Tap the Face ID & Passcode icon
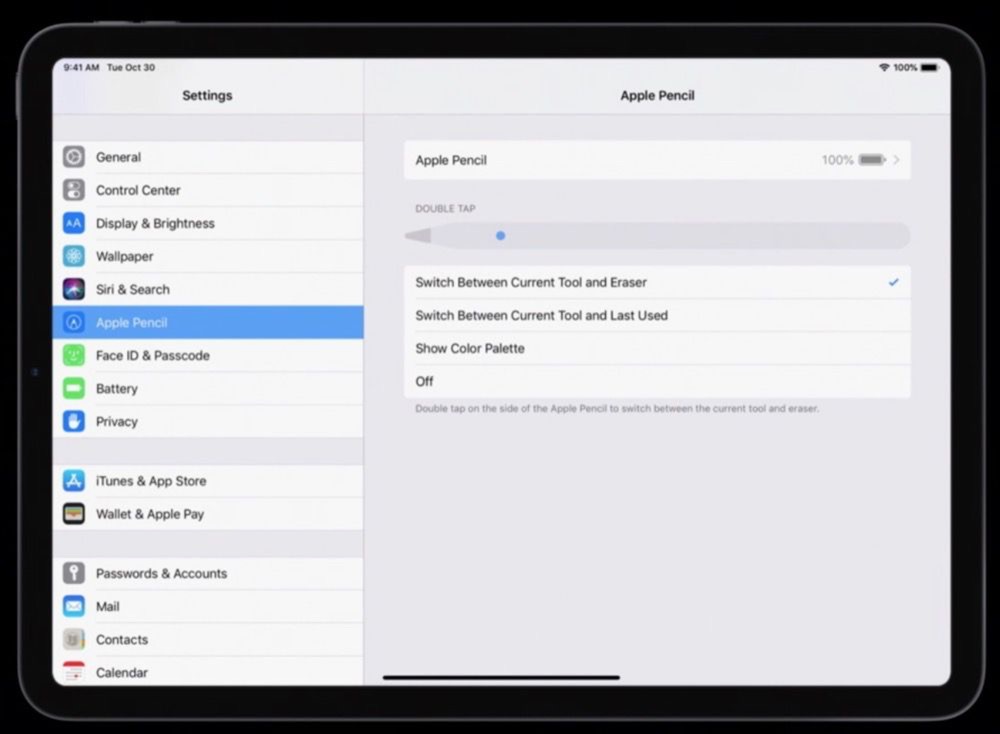 73,355
